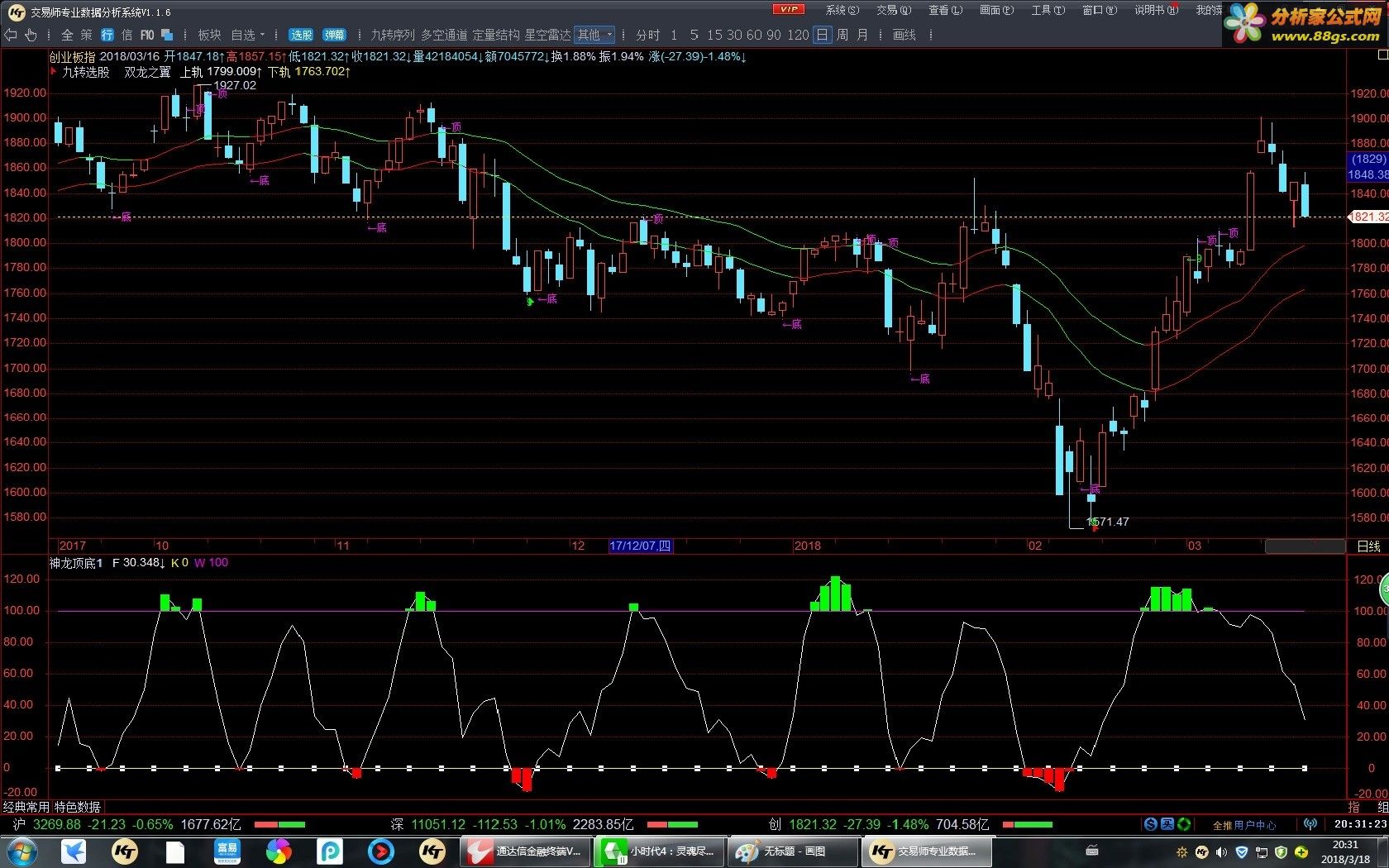Click the 信 info toolbar button

126,35
